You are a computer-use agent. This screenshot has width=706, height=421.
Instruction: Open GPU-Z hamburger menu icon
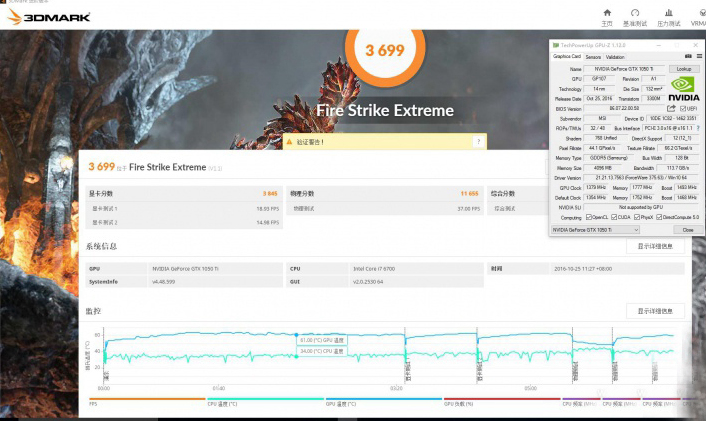click(699, 56)
